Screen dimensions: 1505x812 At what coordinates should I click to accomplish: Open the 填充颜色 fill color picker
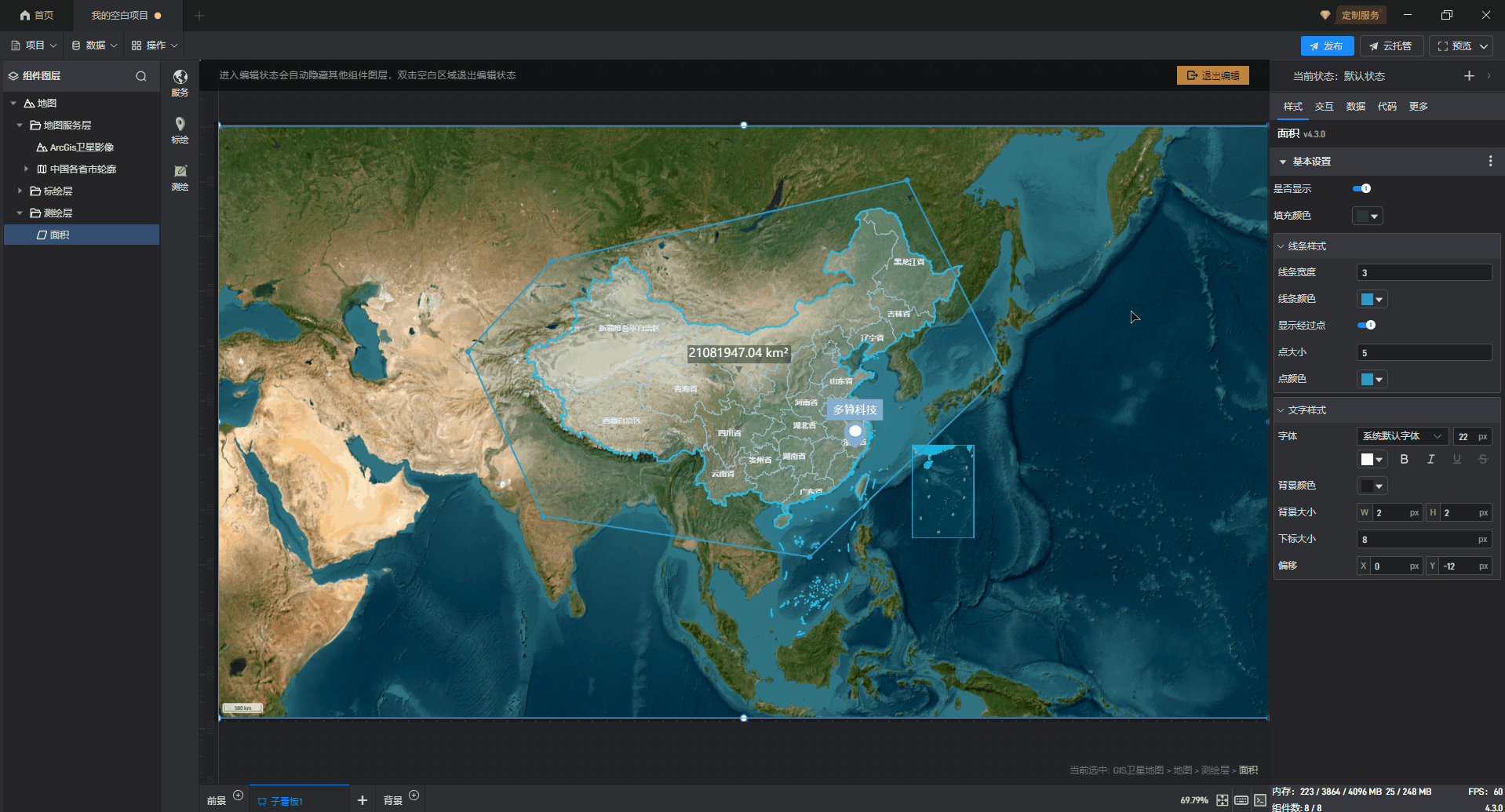click(x=1368, y=216)
